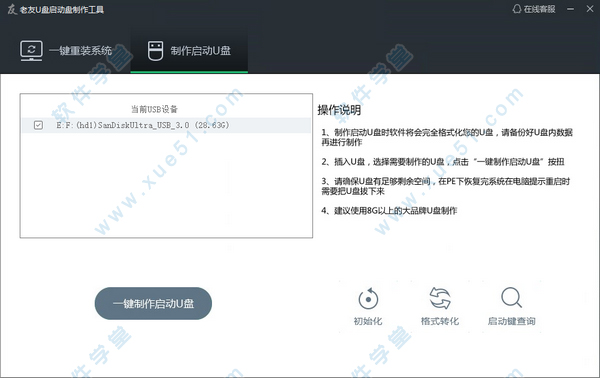Close the 老友U盘启动盘制作工具 window
Screen dimensions: 600x378
[x=590, y=9]
